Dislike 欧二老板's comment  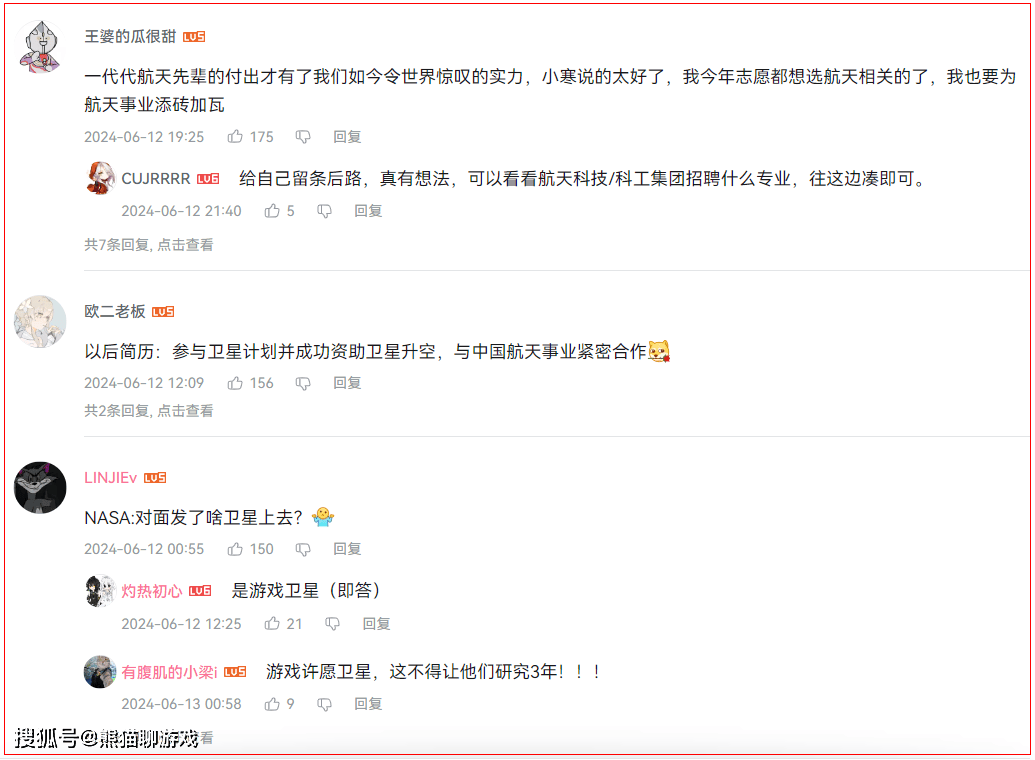[303, 383]
